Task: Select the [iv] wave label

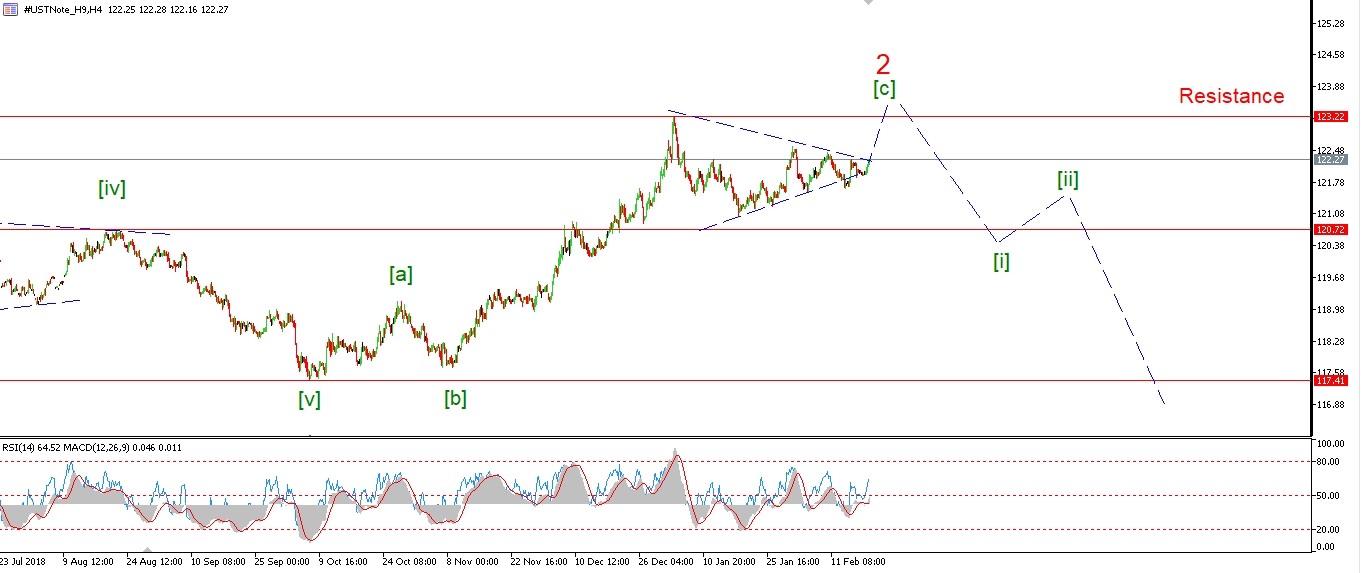Action: [112, 188]
